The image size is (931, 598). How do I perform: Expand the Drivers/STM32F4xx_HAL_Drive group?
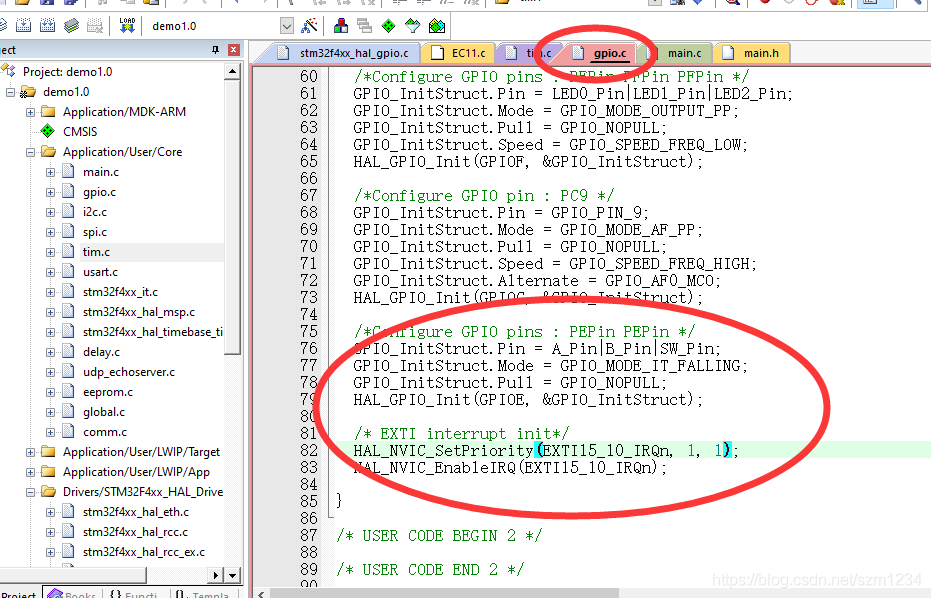tap(29, 491)
